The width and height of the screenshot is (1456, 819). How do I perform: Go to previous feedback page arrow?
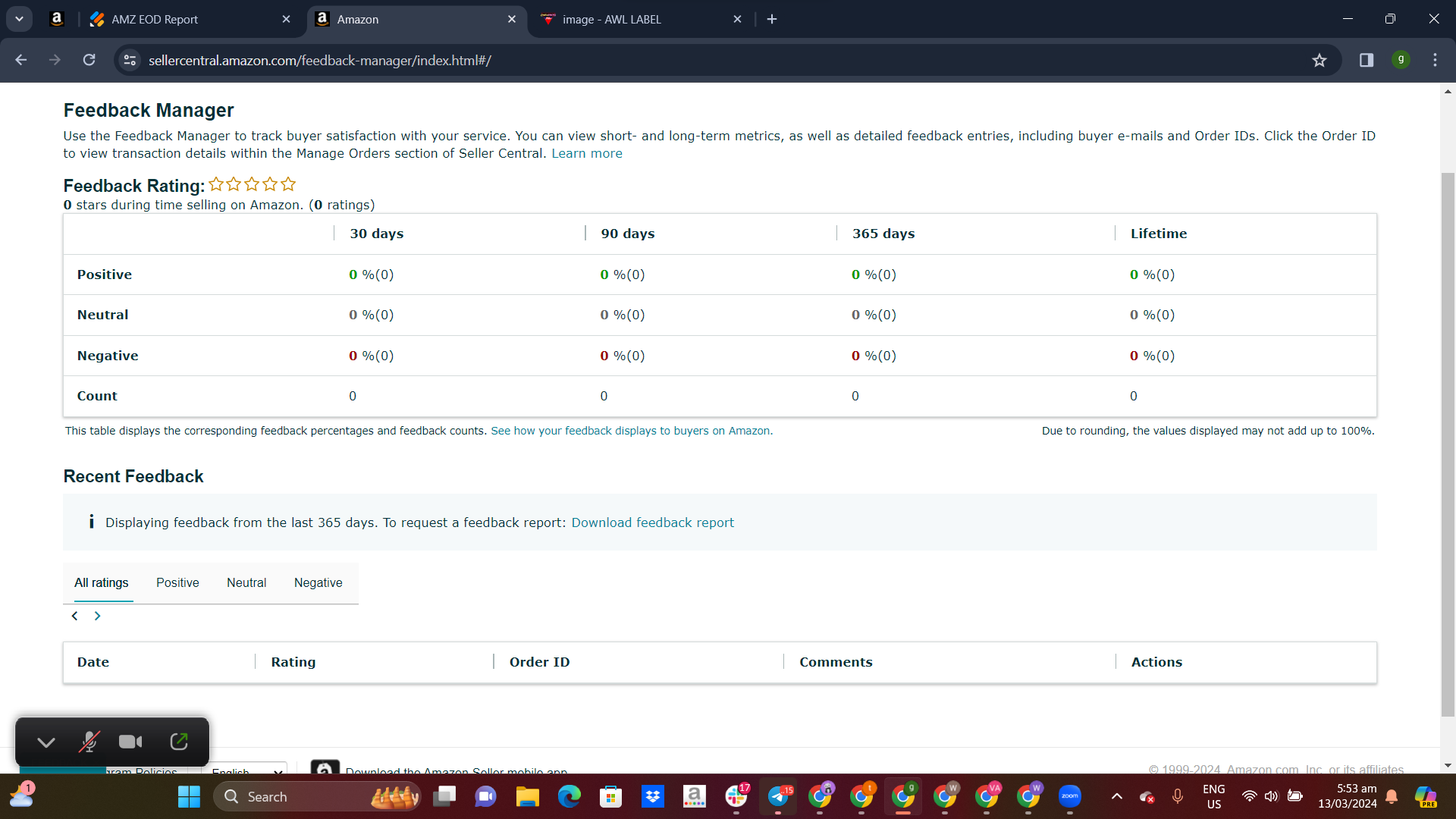(x=74, y=616)
